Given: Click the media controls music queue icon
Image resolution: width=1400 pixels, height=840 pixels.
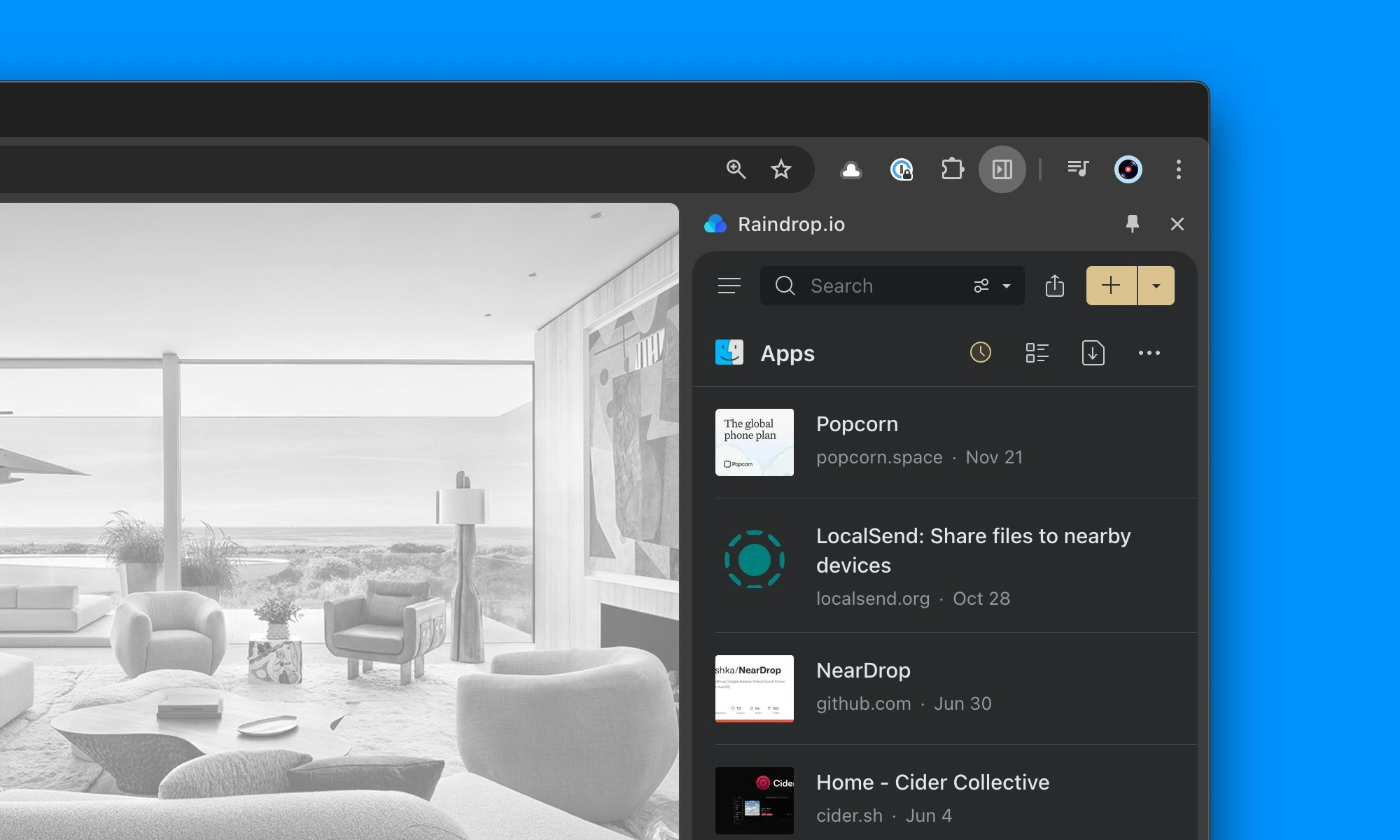Looking at the screenshot, I should click(x=1078, y=169).
